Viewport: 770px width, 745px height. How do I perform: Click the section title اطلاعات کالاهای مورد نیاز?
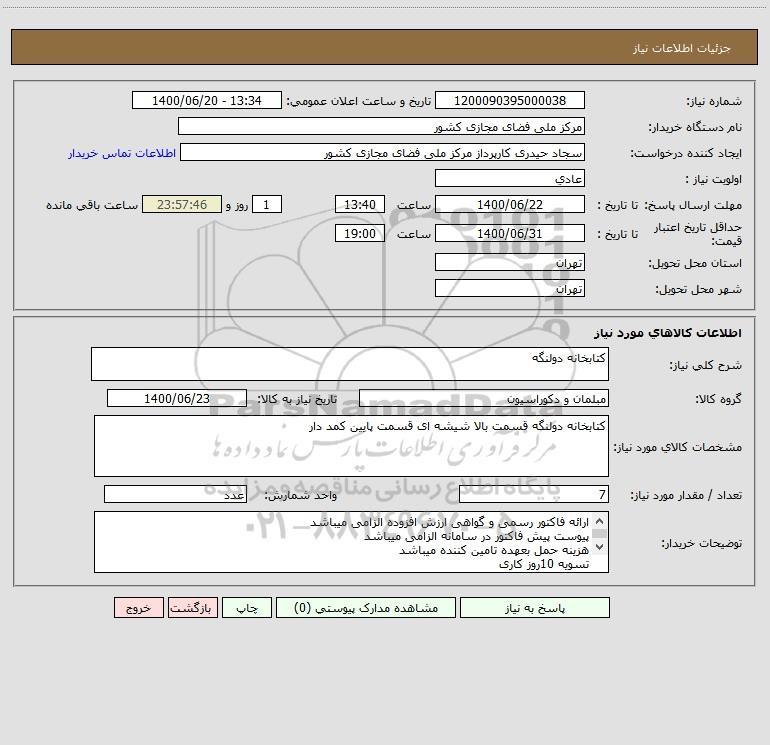click(668, 333)
